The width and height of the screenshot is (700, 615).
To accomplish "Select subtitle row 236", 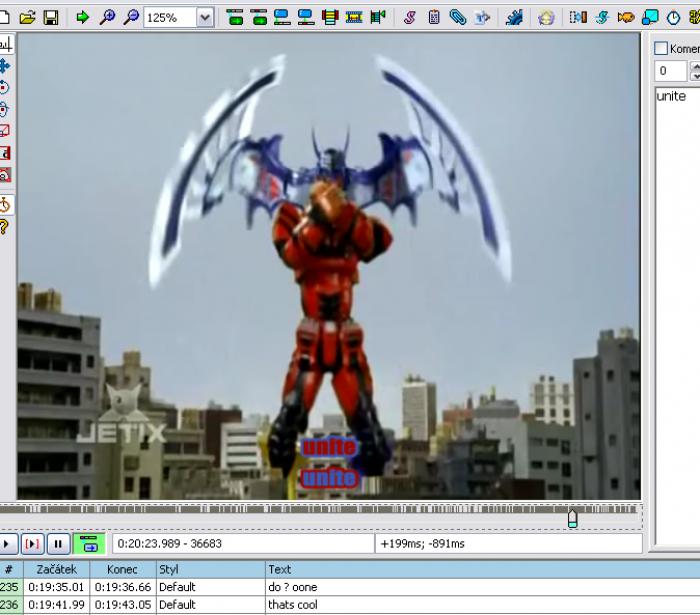I will 350,605.
